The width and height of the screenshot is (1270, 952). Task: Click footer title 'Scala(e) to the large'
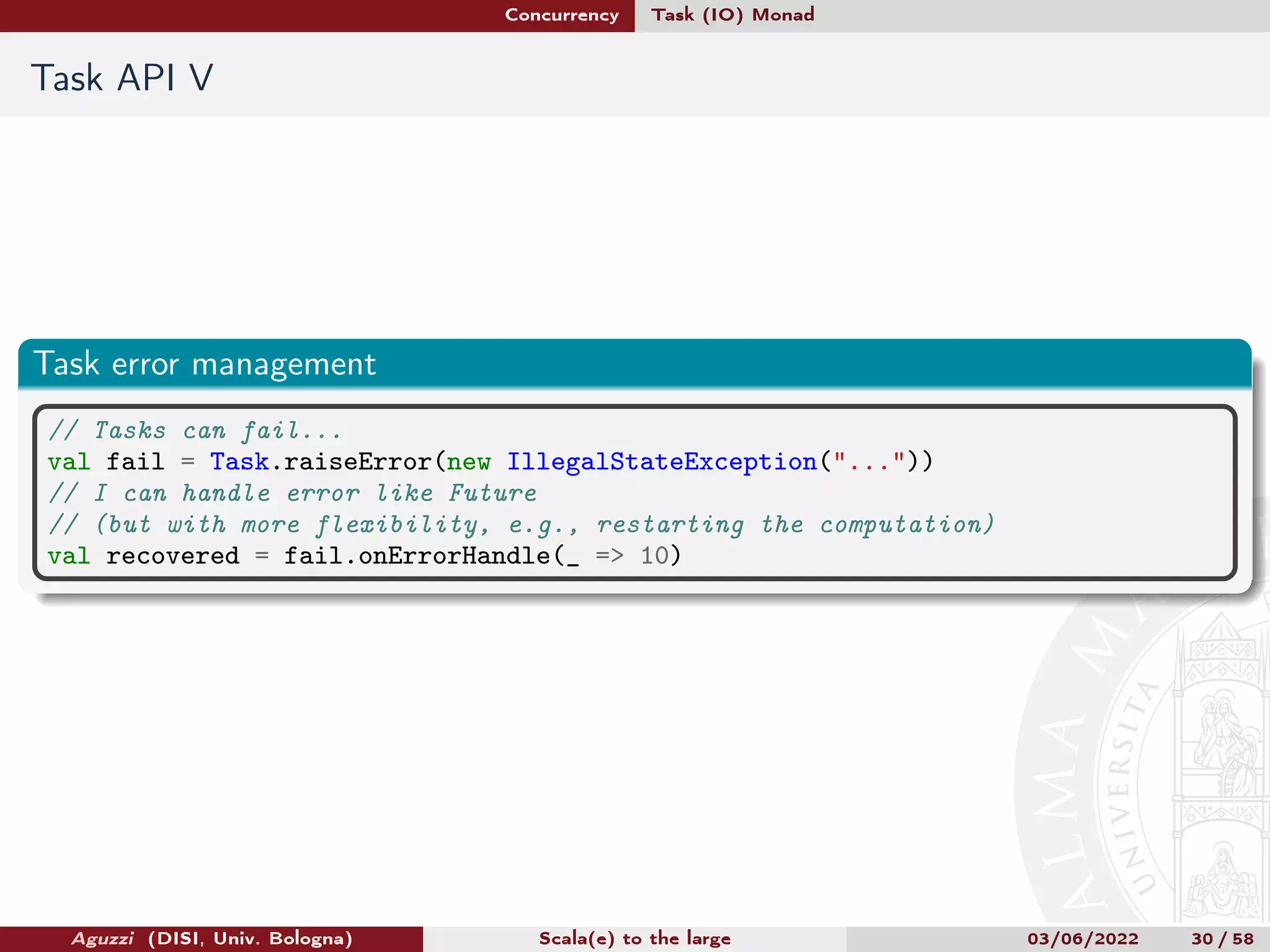634,938
